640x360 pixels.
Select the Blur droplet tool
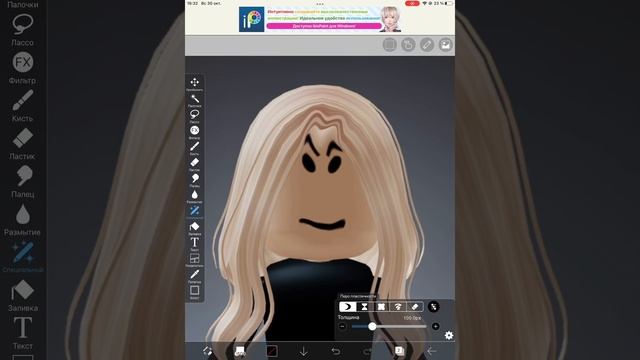pyautogui.click(x=195, y=195)
